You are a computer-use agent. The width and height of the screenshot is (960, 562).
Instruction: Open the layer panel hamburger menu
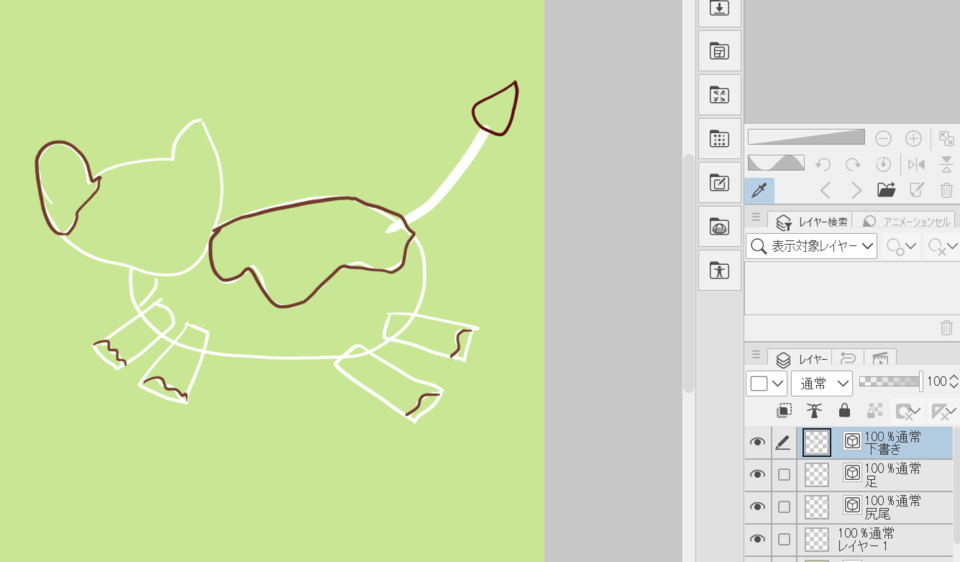tap(756, 354)
